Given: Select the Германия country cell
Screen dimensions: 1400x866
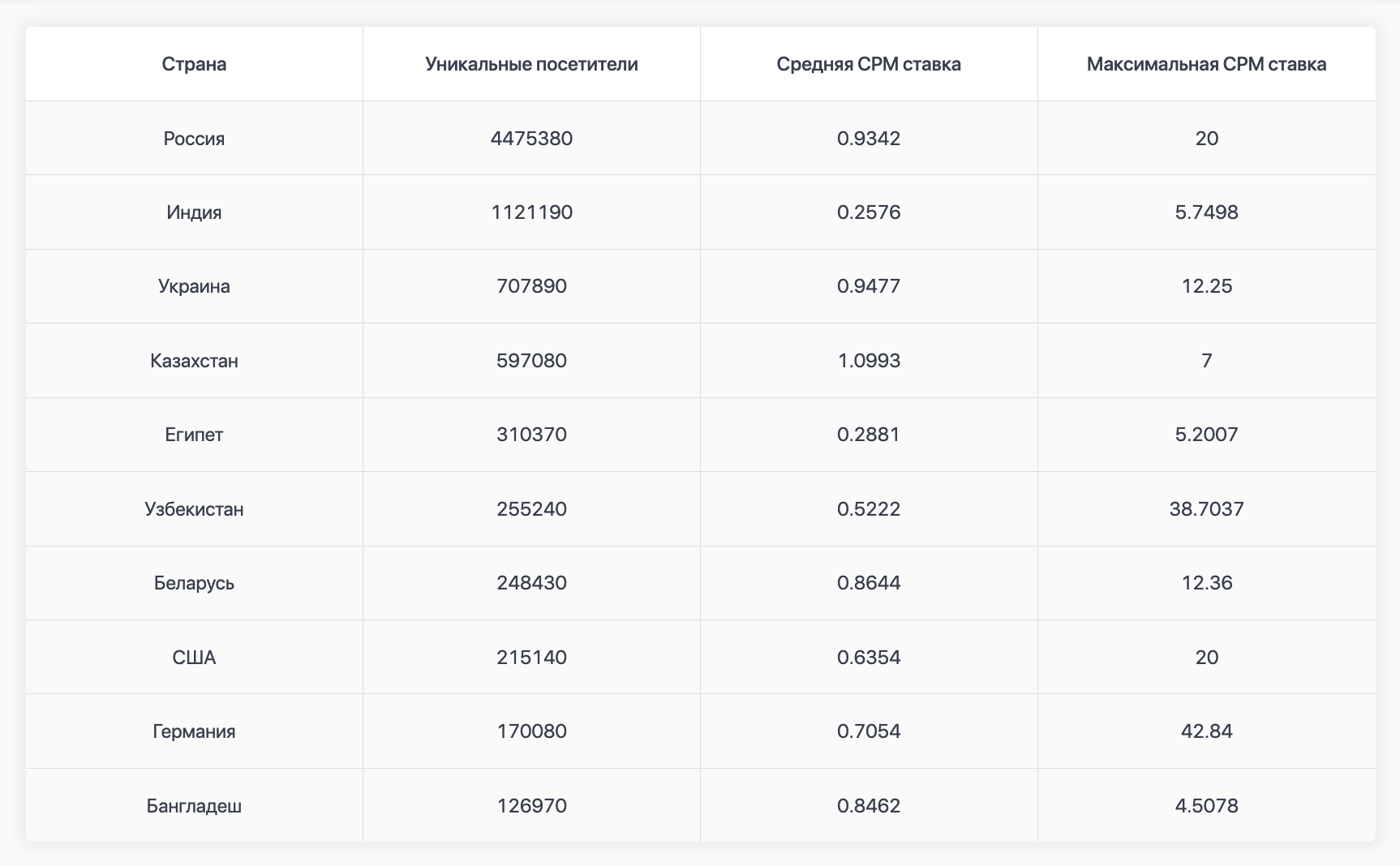Looking at the screenshot, I should tap(194, 731).
